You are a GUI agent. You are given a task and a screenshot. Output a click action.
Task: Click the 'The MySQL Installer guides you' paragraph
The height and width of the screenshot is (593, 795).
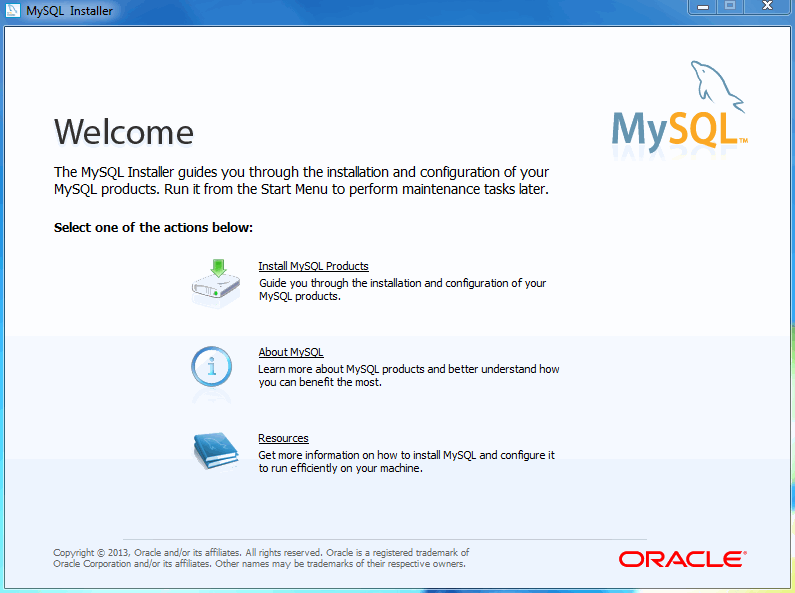(x=302, y=180)
